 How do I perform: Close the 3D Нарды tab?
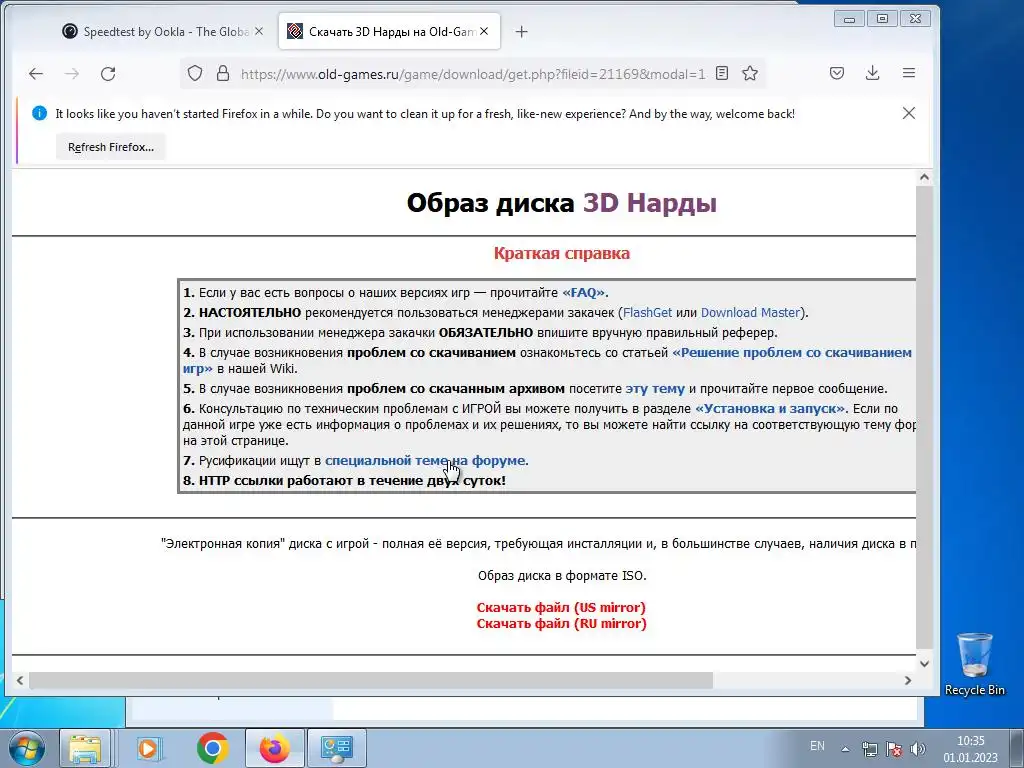[x=484, y=31]
